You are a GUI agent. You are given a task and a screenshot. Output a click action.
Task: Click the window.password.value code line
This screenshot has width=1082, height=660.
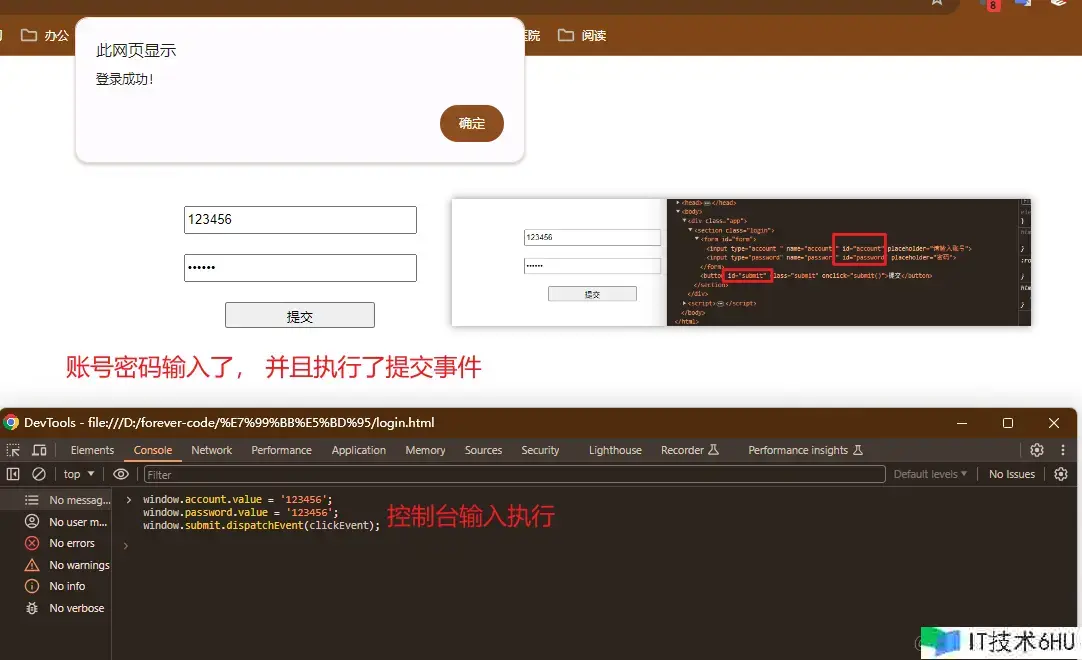coord(240,512)
